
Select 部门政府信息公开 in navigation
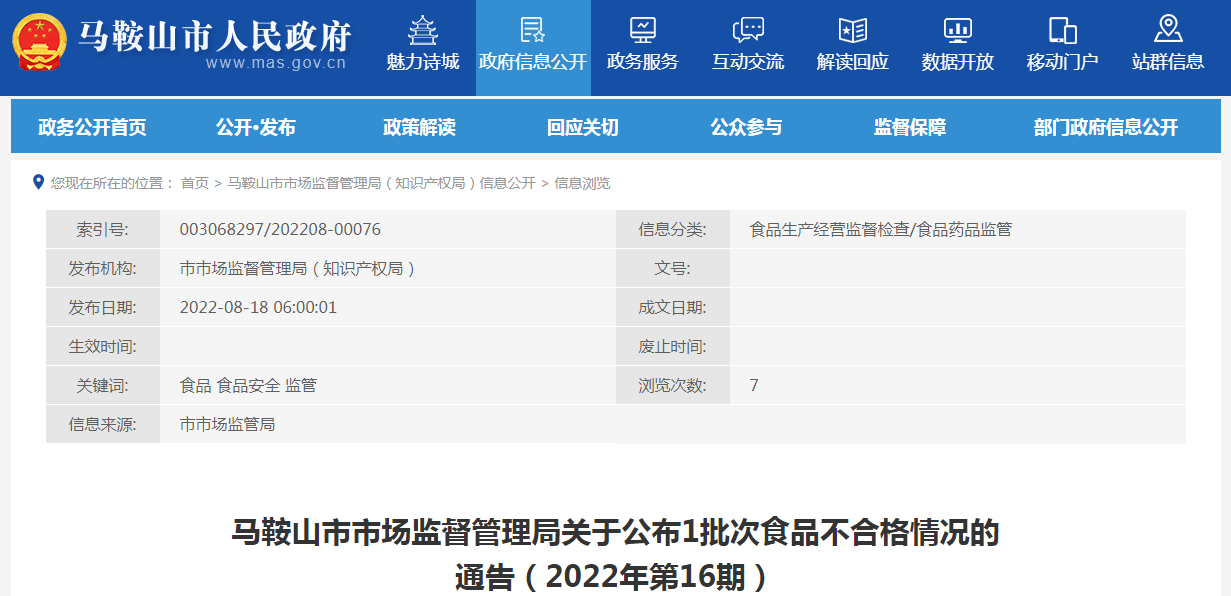(1106, 127)
